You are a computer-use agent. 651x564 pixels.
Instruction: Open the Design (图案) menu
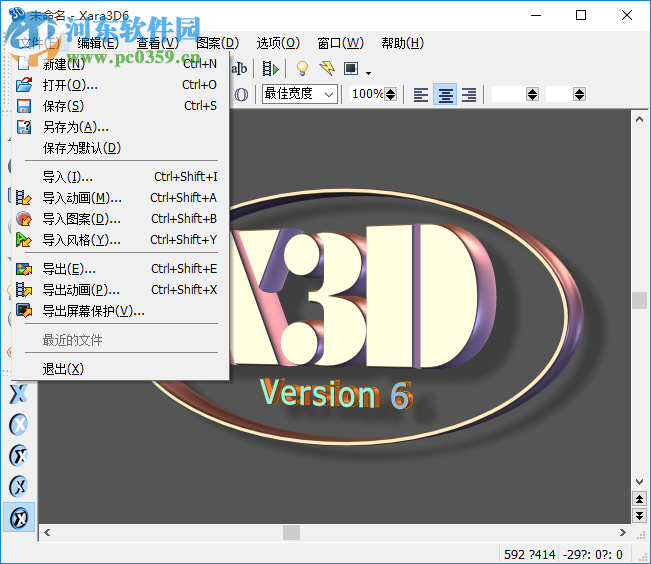coord(217,43)
